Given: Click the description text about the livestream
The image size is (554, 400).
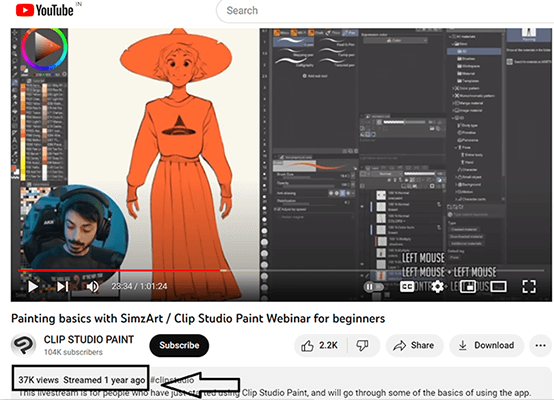Looking at the screenshot, I should click(x=274, y=393).
